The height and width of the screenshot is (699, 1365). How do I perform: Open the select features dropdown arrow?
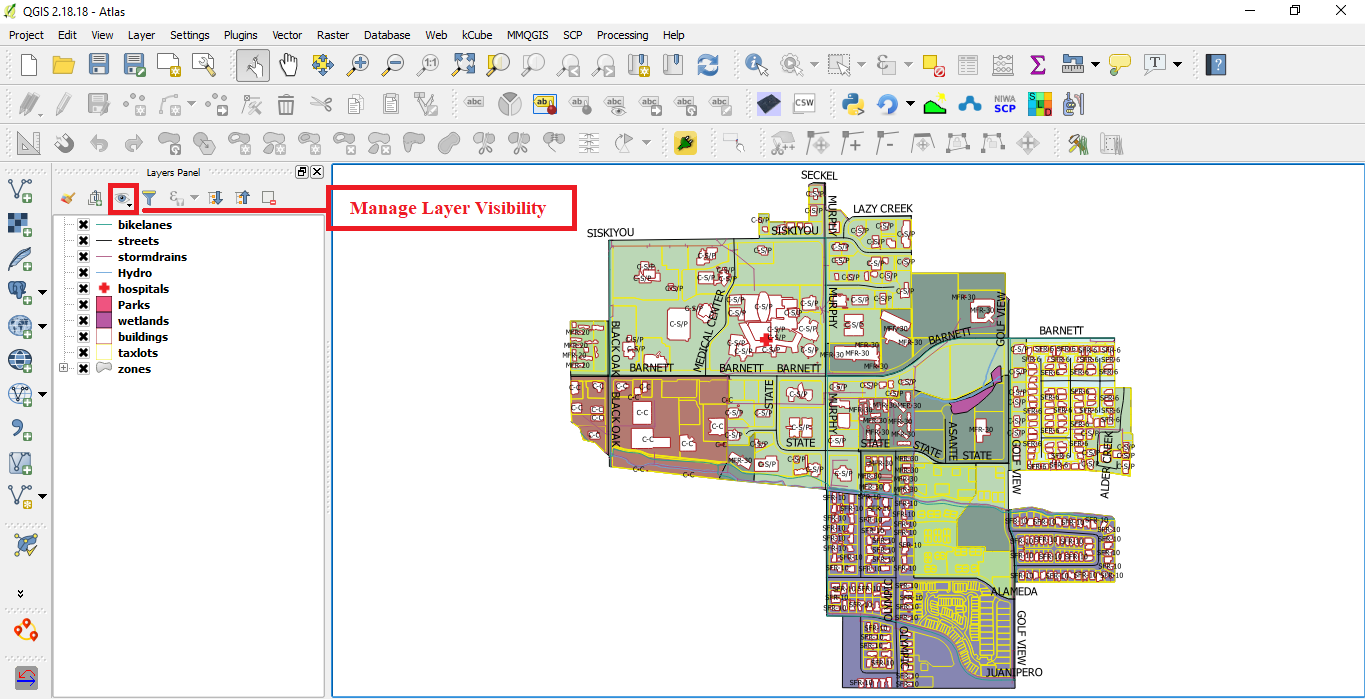(862, 65)
